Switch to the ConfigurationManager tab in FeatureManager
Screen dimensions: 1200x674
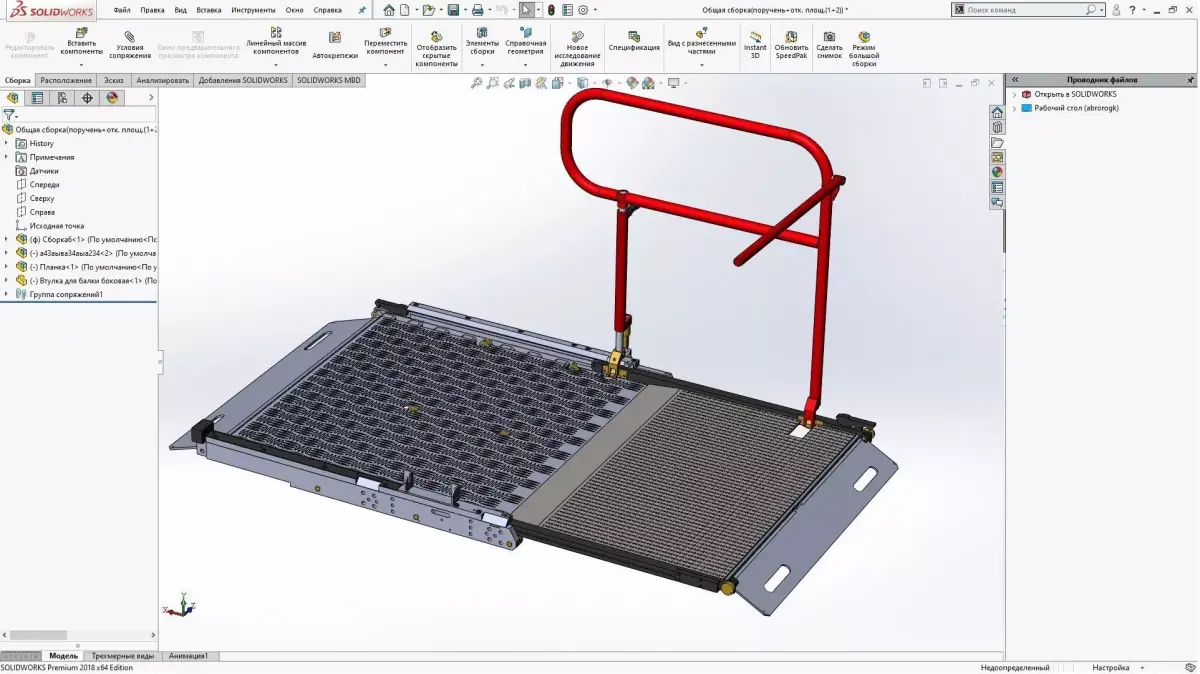36,97
